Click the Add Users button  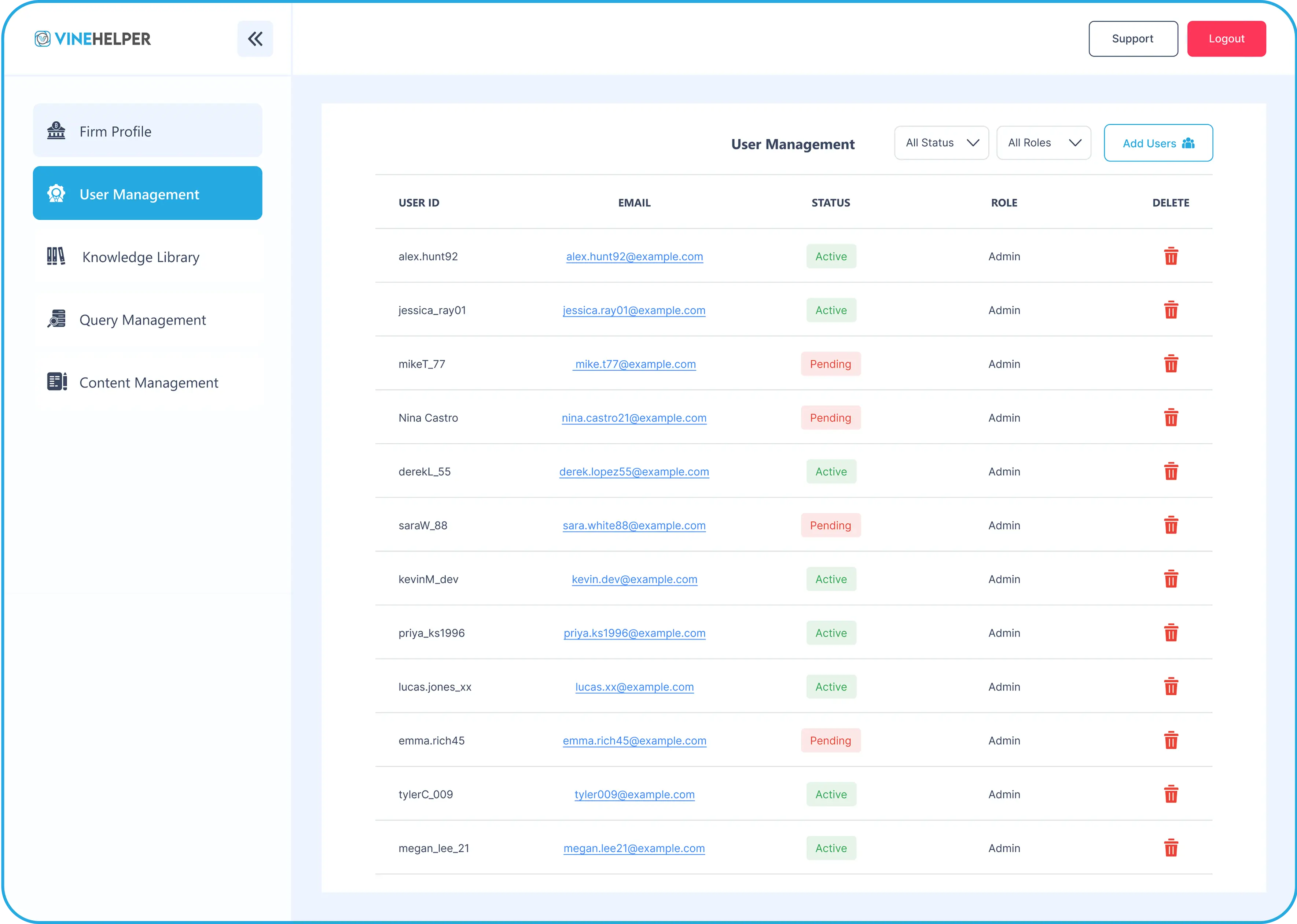[1158, 143]
